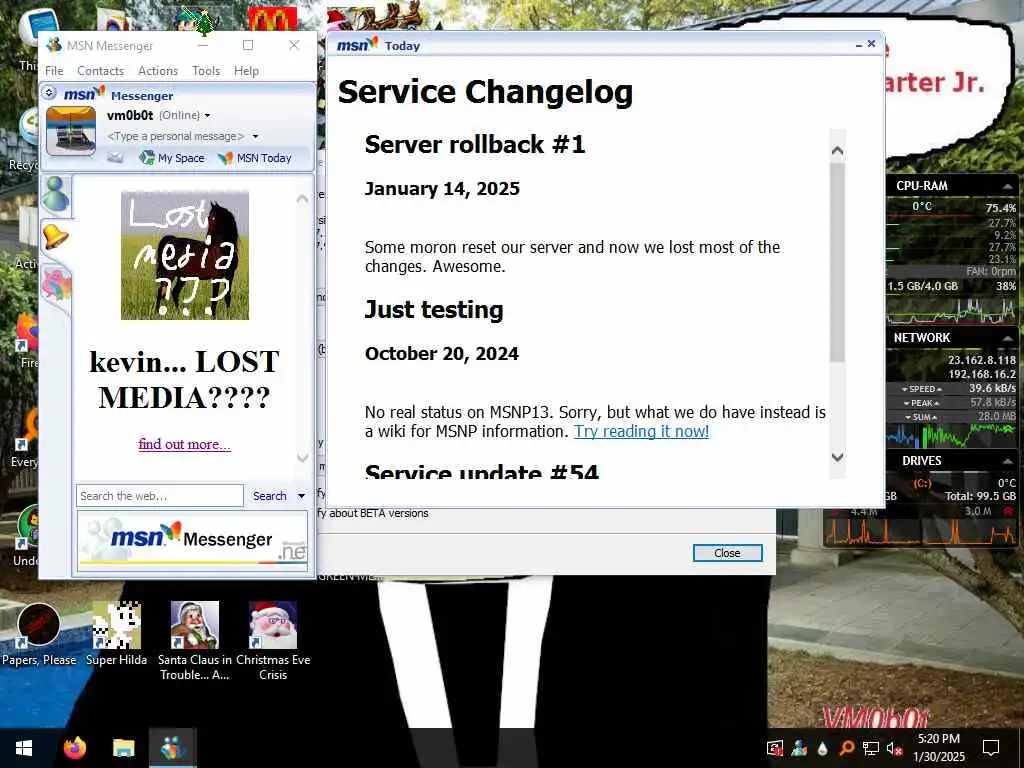Open the Super Hilda desktop shortcut
The height and width of the screenshot is (768, 1024).
116,635
